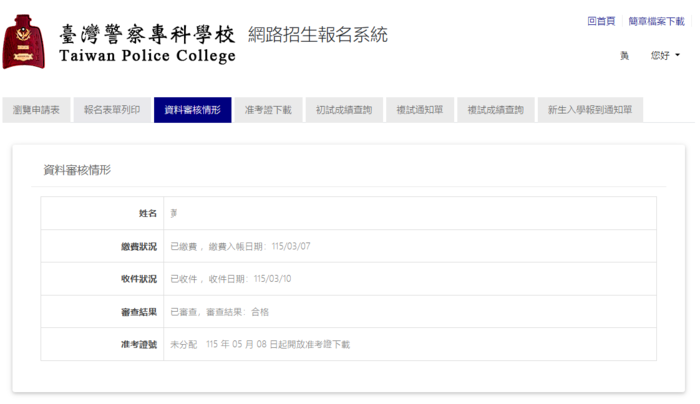Go to the 複試成績查詢 tab
This screenshot has width=700, height=404.
click(496, 110)
